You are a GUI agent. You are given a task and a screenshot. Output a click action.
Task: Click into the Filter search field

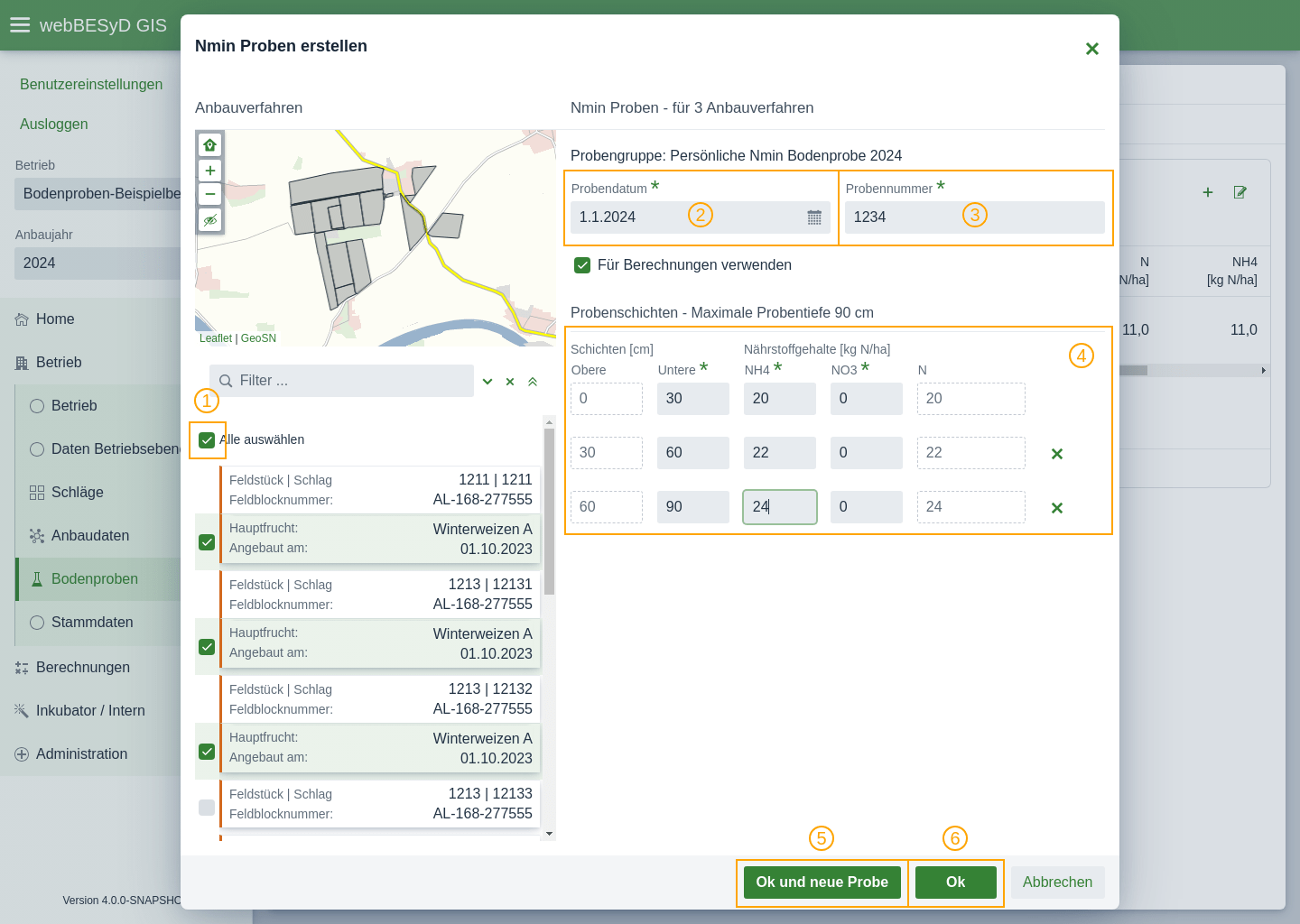341,381
